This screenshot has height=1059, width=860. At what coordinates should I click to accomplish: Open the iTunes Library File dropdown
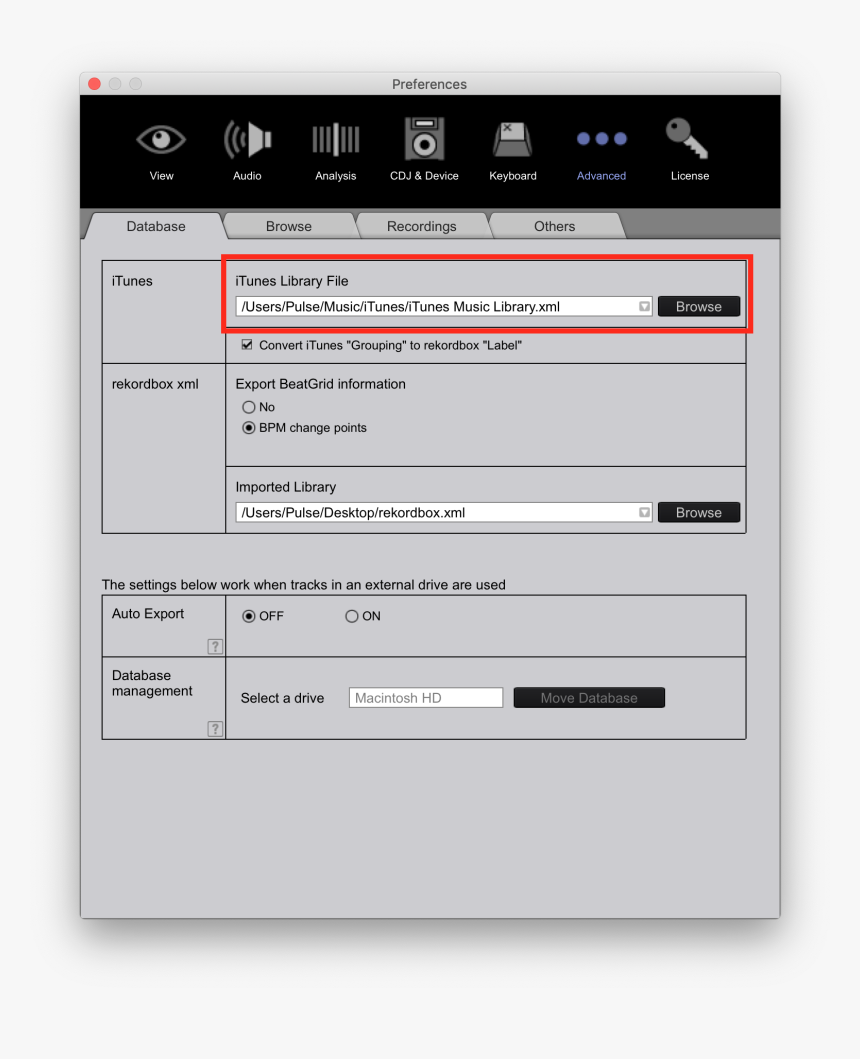[x=644, y=306]
